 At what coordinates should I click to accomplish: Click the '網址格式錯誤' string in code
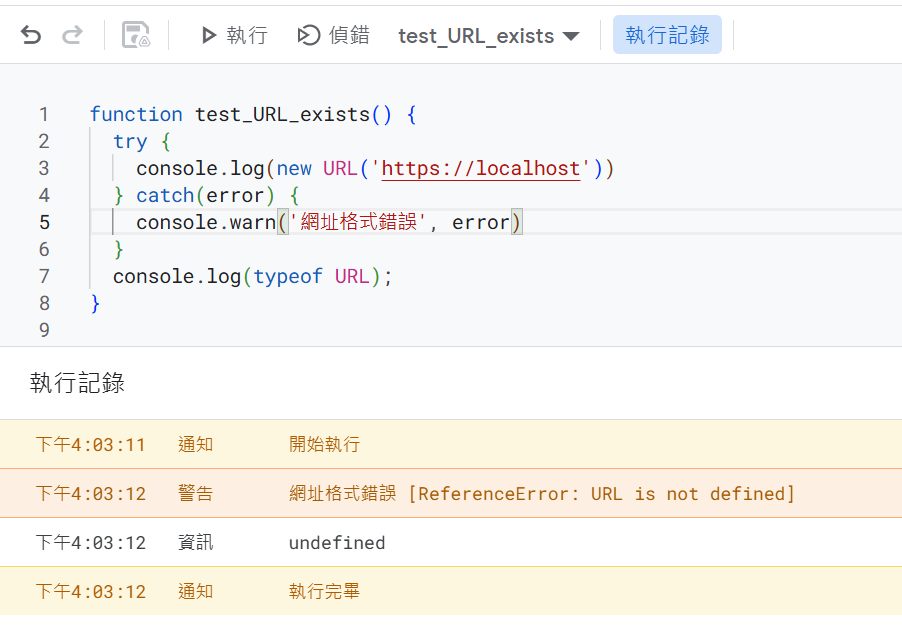click(357, 222)
